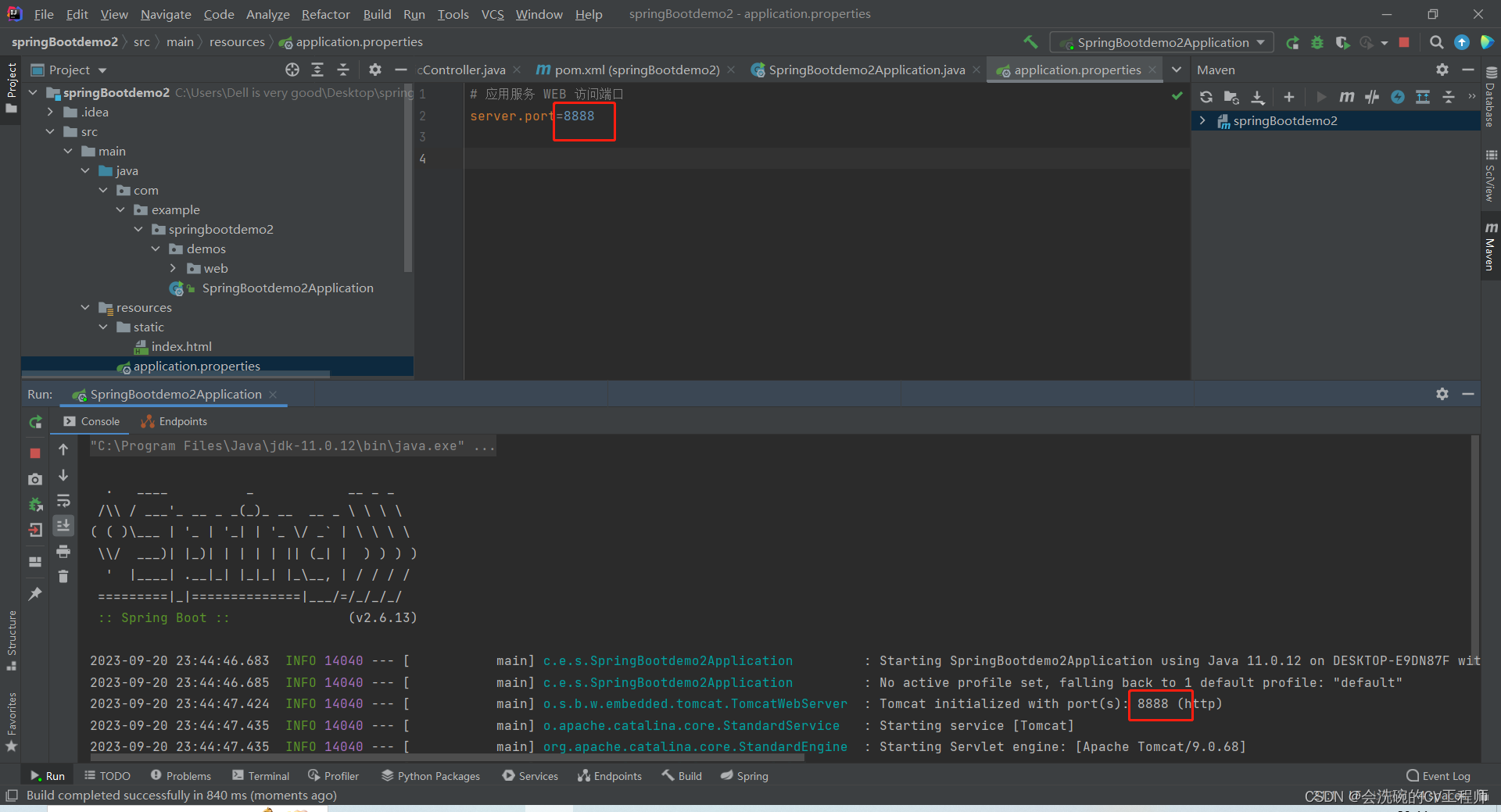Open the Refactor menu
The width and height of the screenshot is (1501, 812).
pos(325,14)
